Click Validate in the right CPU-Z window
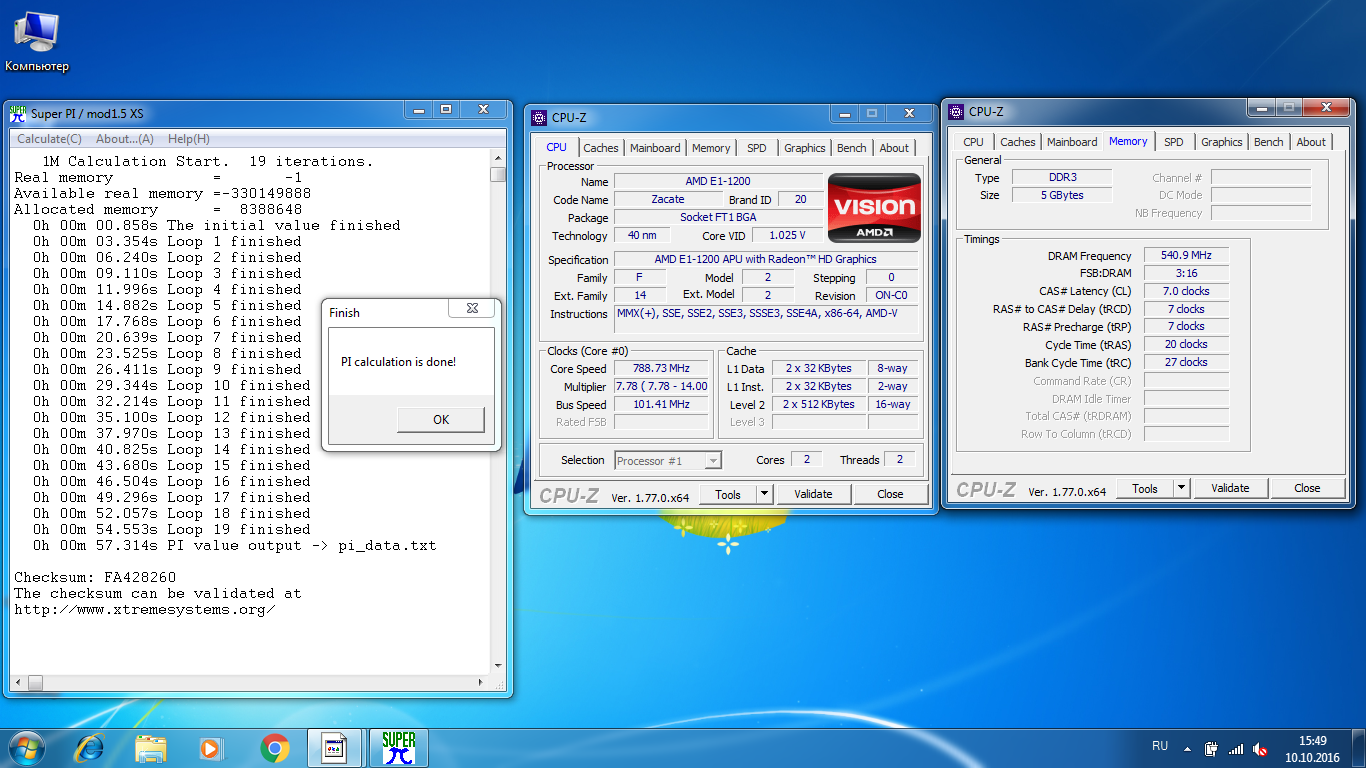 pos(1230,488)
